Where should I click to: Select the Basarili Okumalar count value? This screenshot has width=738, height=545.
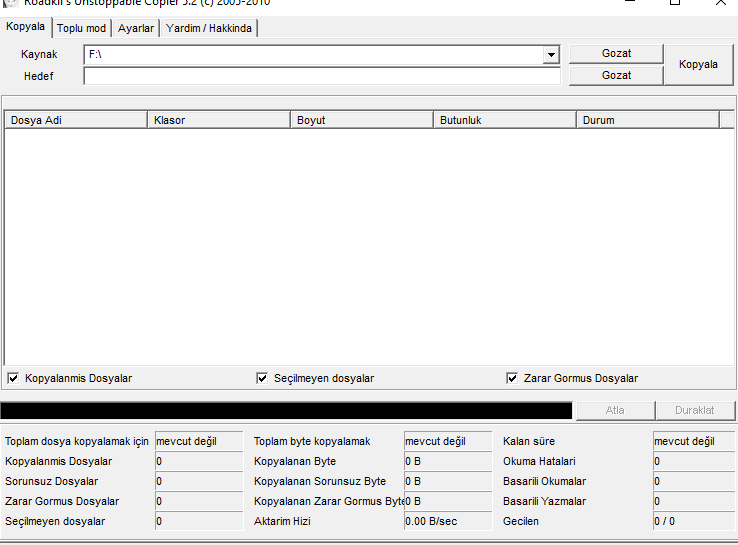tap(694, 481)
